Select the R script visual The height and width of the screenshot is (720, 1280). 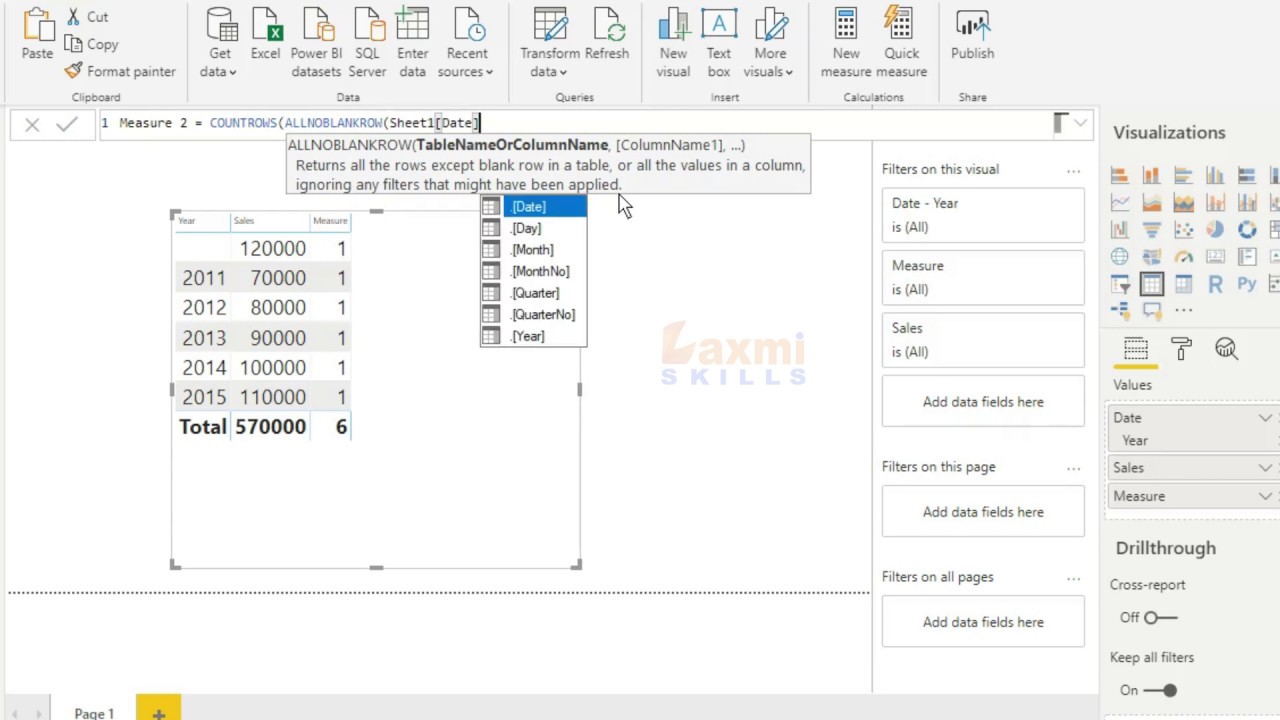[x=1215, y=284]
